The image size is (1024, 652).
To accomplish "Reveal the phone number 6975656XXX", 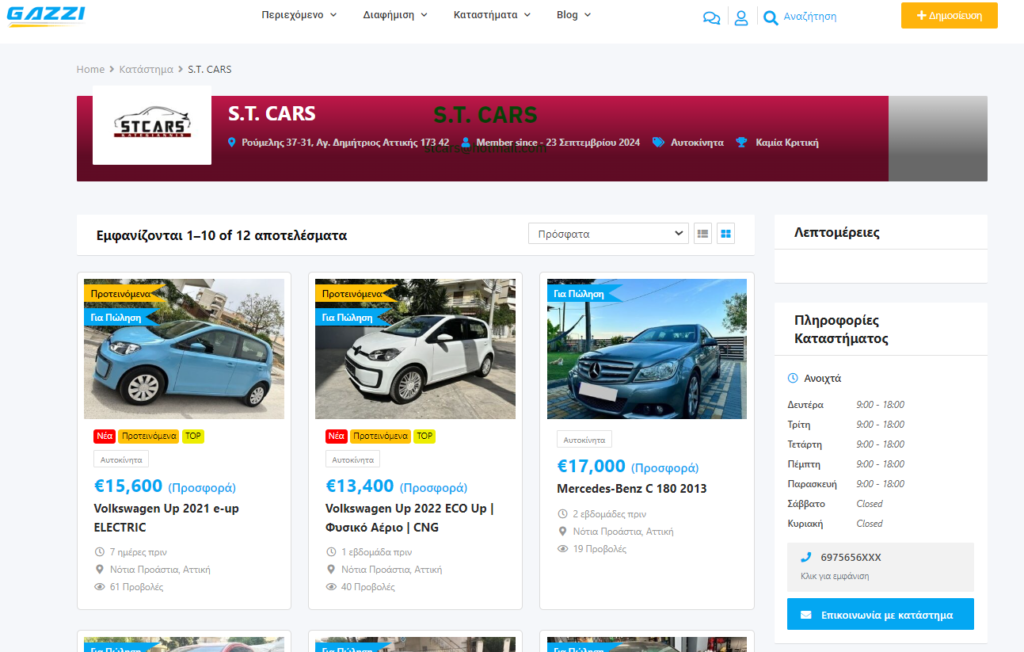I will click(x=880, y=566).
